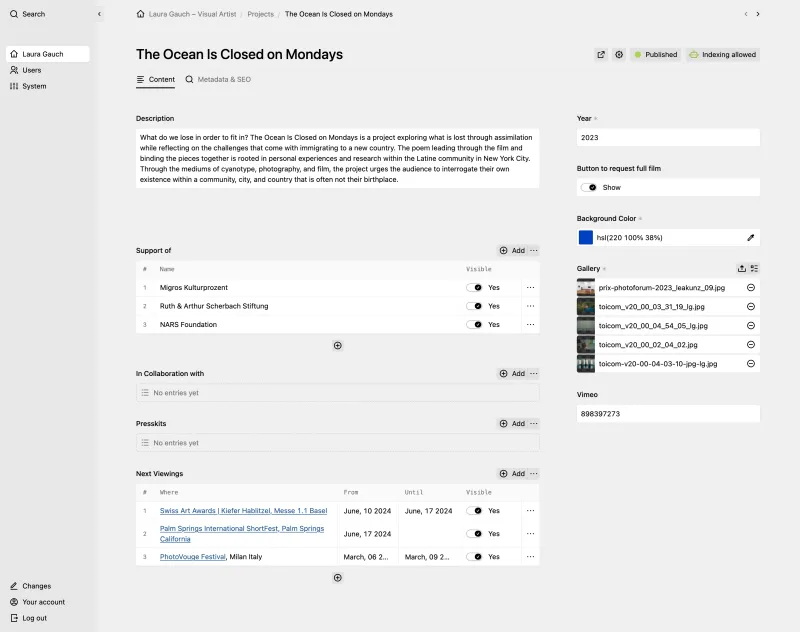The width and height of the screenshot is (800, 632).
Task: Open the Users section in sidebar
Action: (x=30, y=70)
